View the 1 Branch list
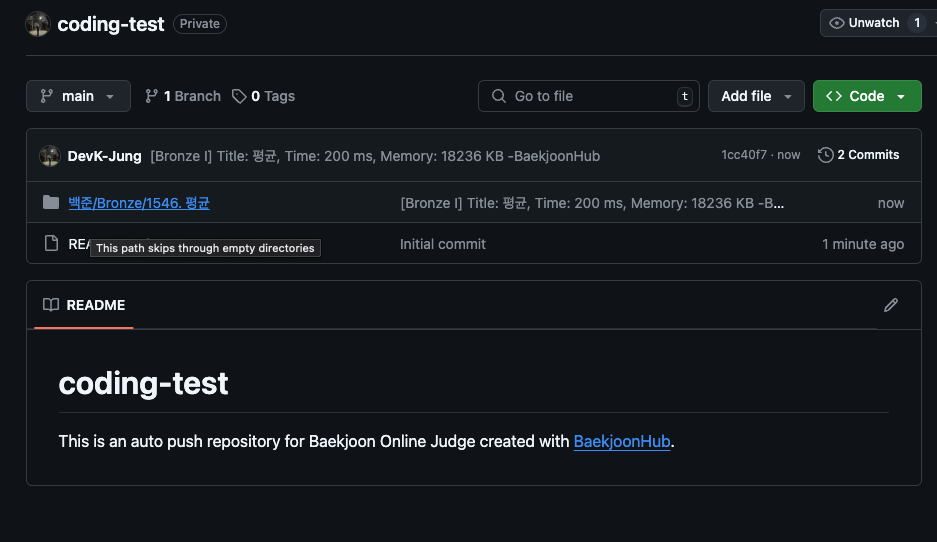937x542 pixels. (183, 96)
